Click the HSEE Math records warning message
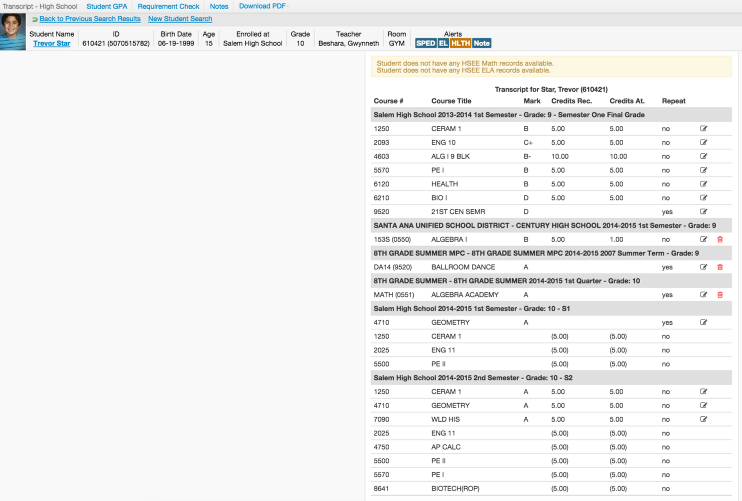This screenshot has width=742, height=501. pos(465,63)
